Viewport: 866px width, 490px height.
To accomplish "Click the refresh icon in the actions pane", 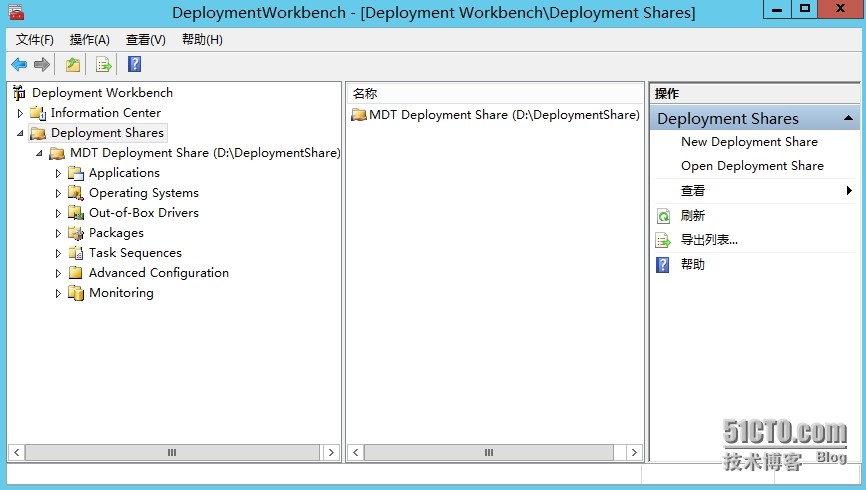I will coord(663,216).
